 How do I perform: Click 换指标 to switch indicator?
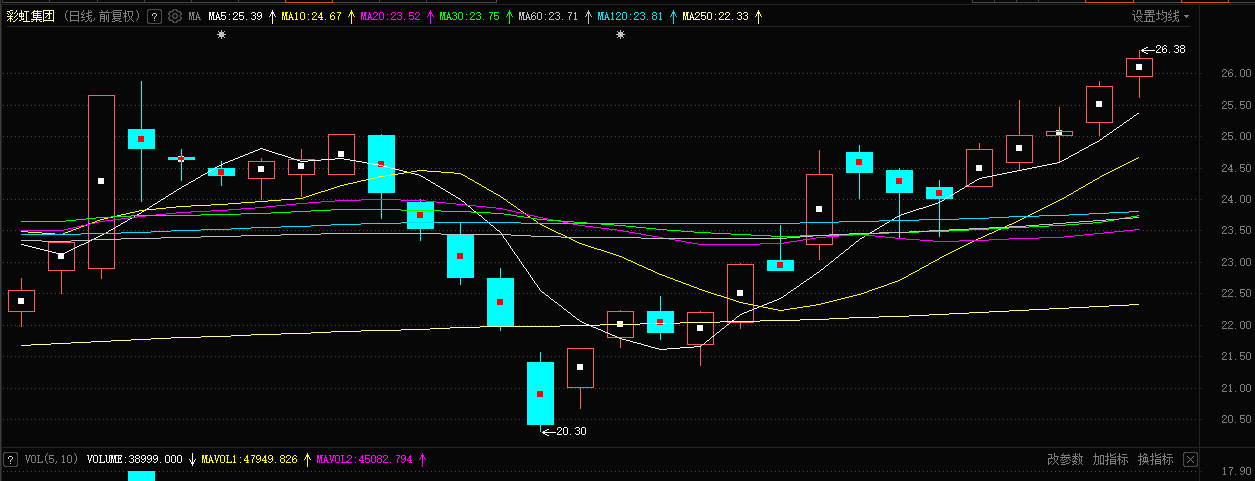pyautogui.click(x=1155, y=459)
